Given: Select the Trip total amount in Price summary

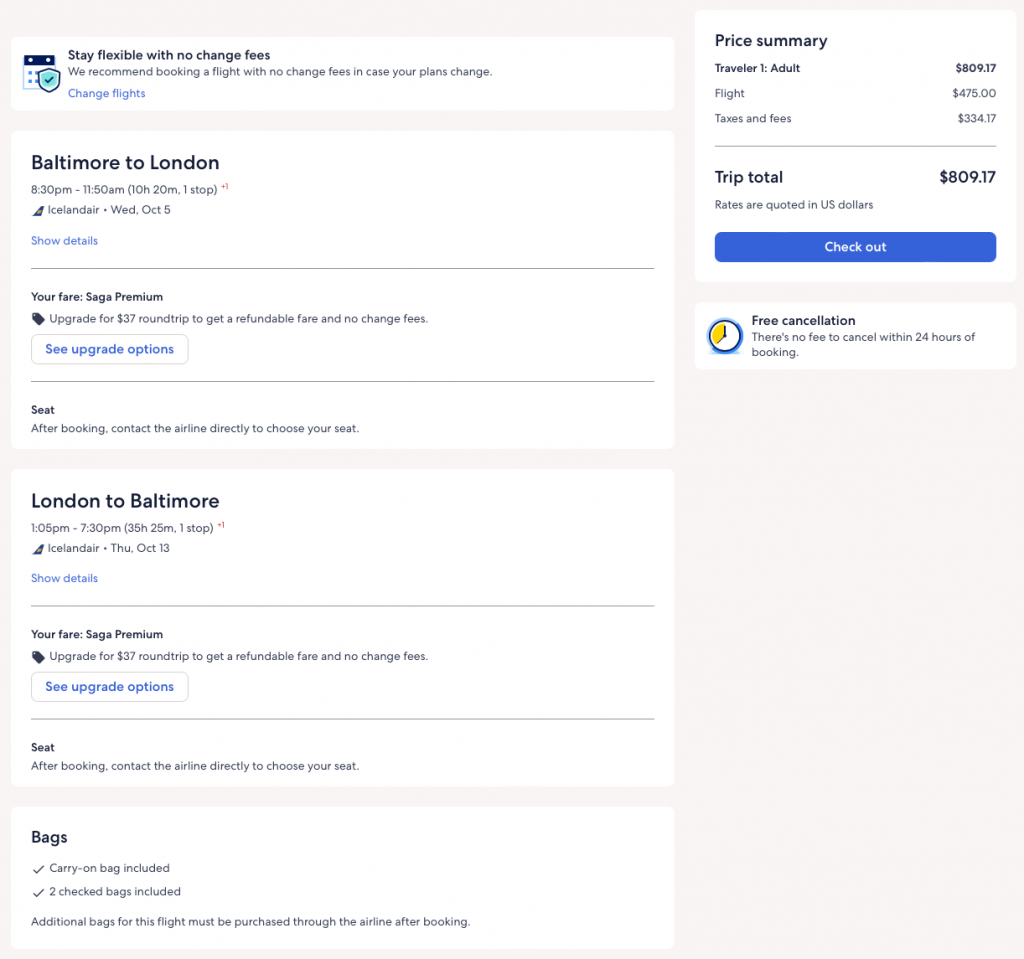Looking at the screenshot, I should coord(967,177).
